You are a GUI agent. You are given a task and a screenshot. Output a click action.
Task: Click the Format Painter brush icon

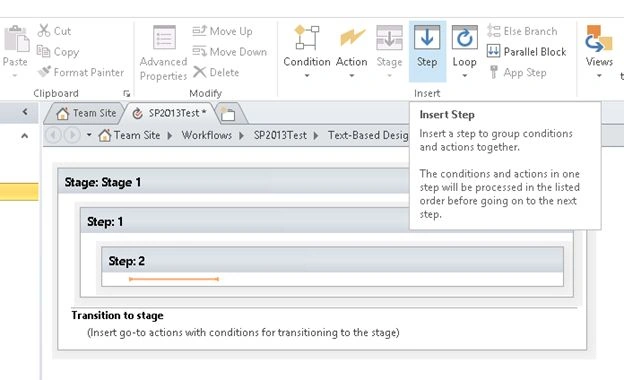(44, 72)
